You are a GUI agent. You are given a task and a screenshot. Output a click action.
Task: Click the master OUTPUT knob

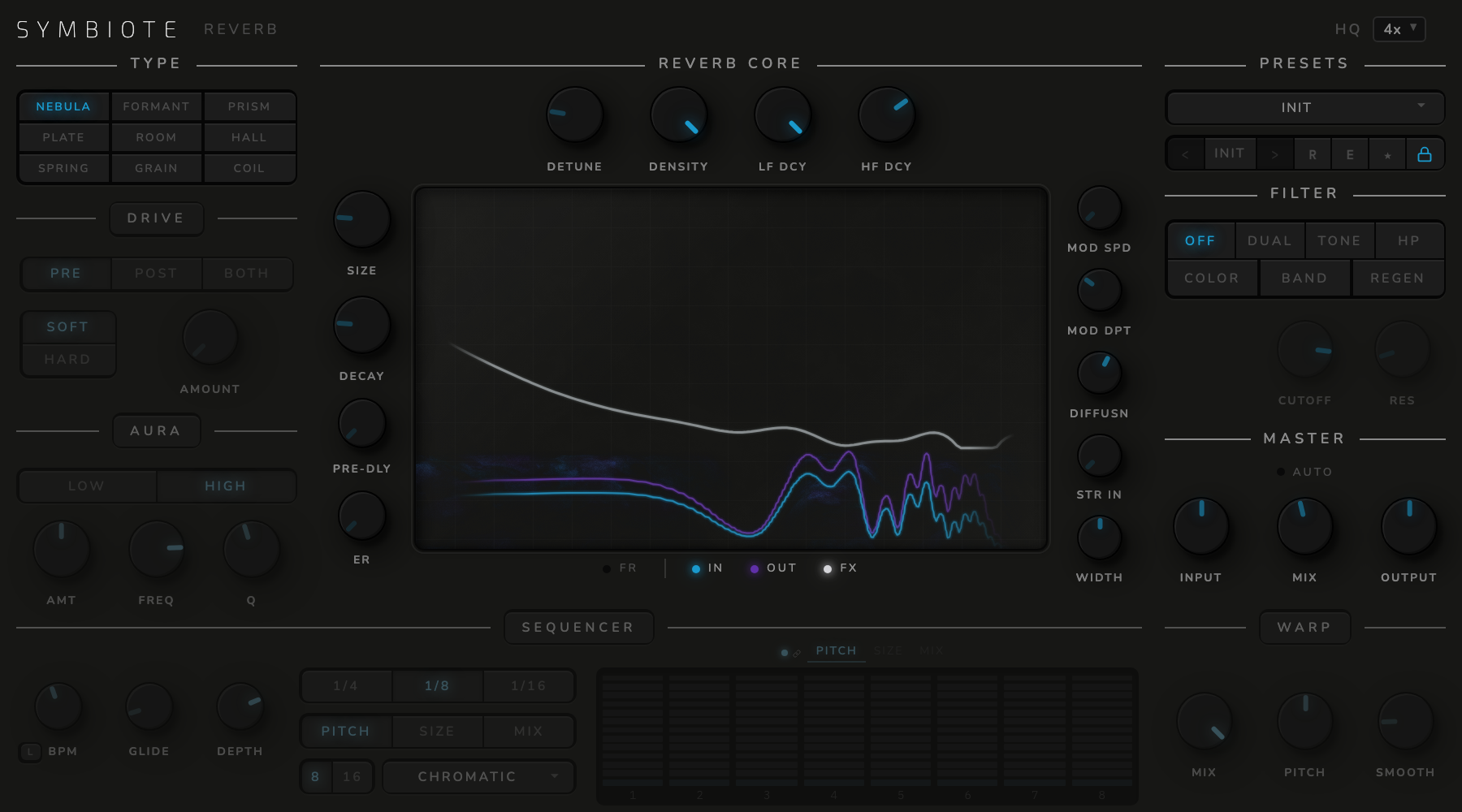(x=1408, y=526)
